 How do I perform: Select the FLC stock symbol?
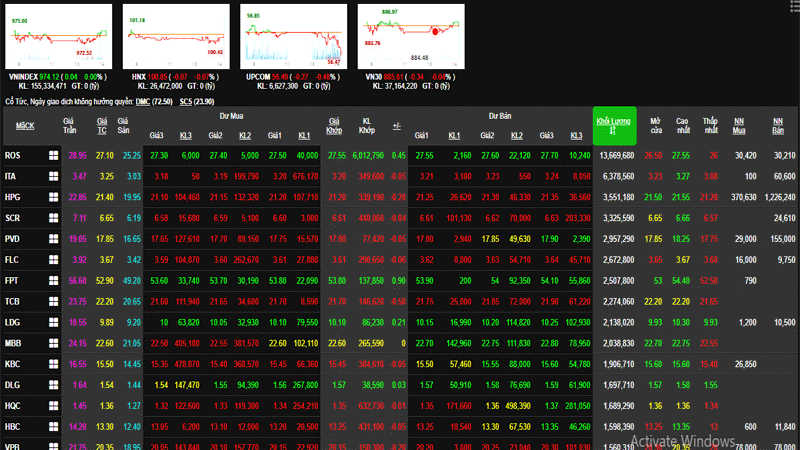click(x=12, y=260)
